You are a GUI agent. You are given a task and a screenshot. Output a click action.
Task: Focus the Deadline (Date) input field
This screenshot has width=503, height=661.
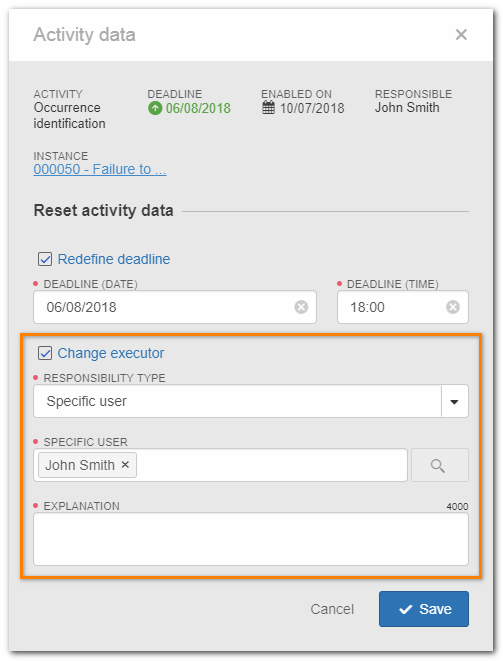(175, 307)
